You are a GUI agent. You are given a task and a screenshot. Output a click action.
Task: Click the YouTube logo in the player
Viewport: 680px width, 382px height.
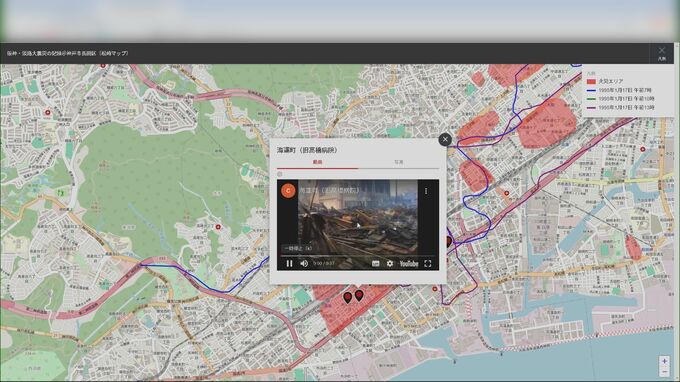[409, 263]
